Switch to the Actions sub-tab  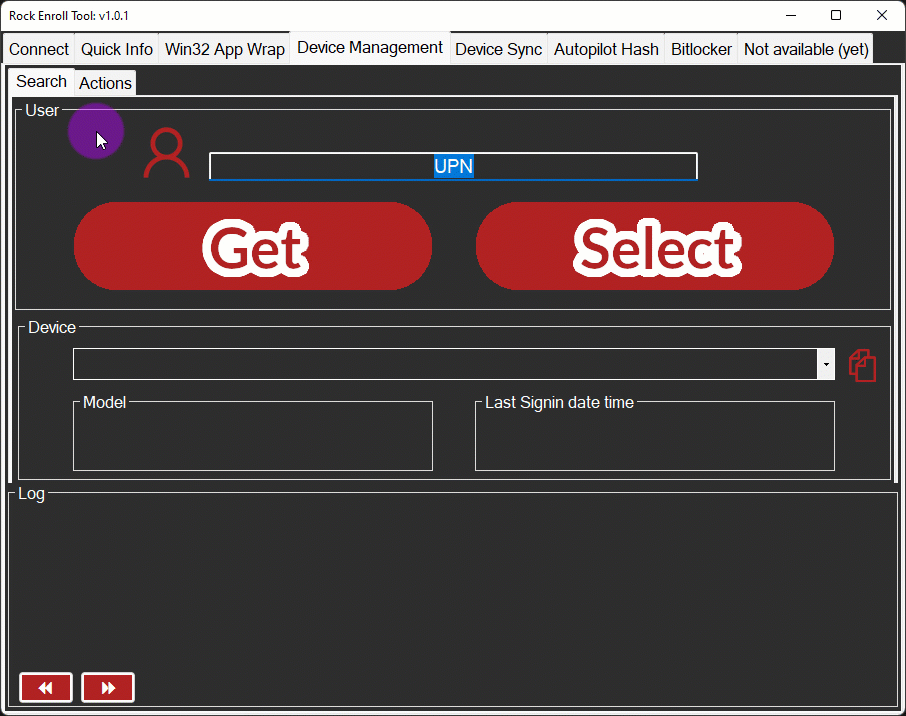point(105,83)
